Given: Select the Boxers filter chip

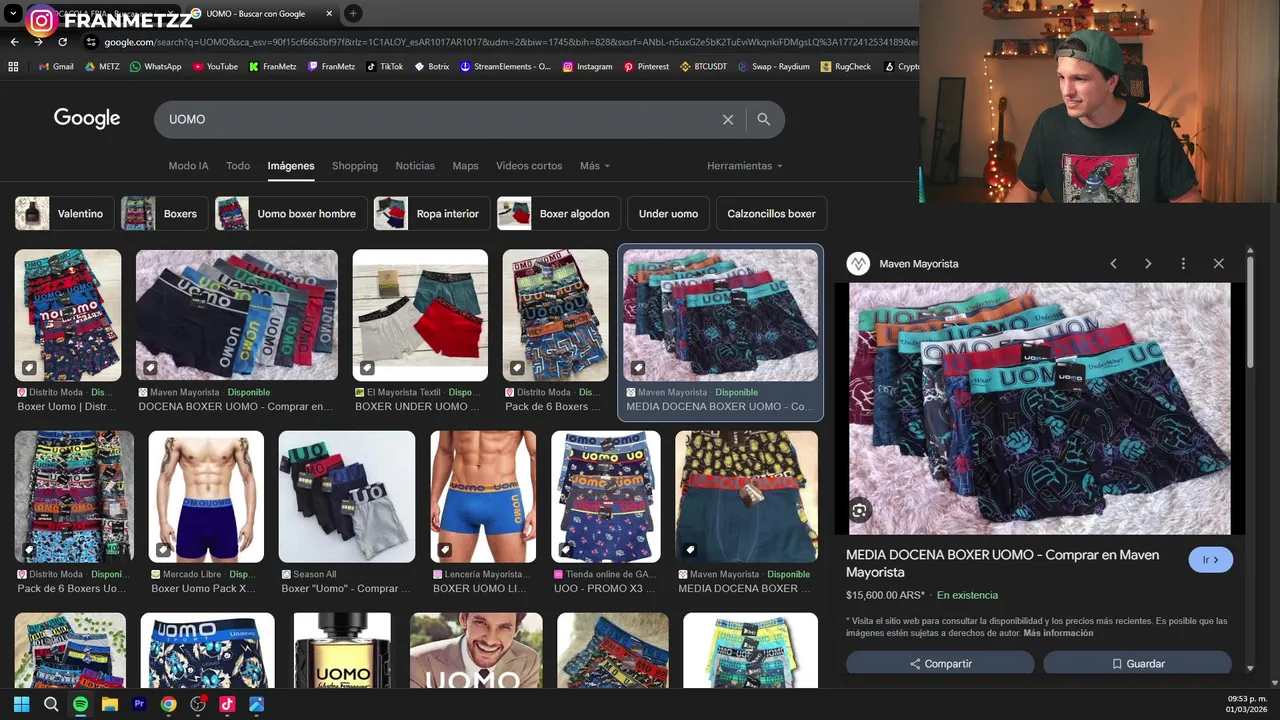Looking at the screenshot, I should tap(164, 214).
